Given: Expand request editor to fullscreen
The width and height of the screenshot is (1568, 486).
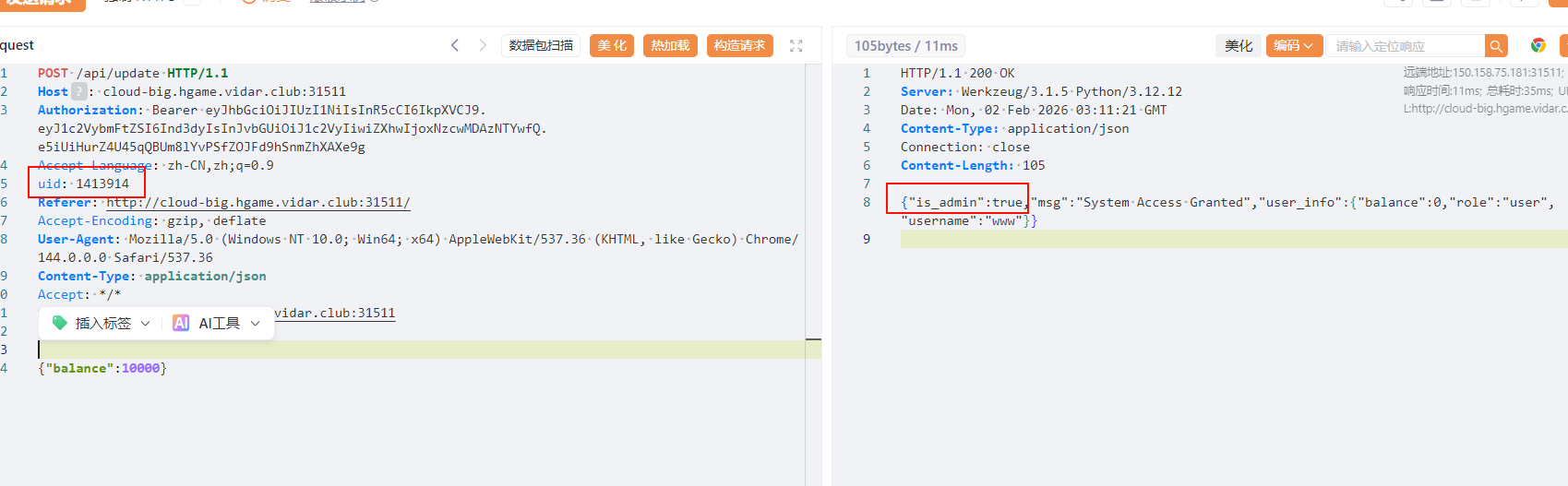Looking at the screenshot, I should (x=796, y=45).
